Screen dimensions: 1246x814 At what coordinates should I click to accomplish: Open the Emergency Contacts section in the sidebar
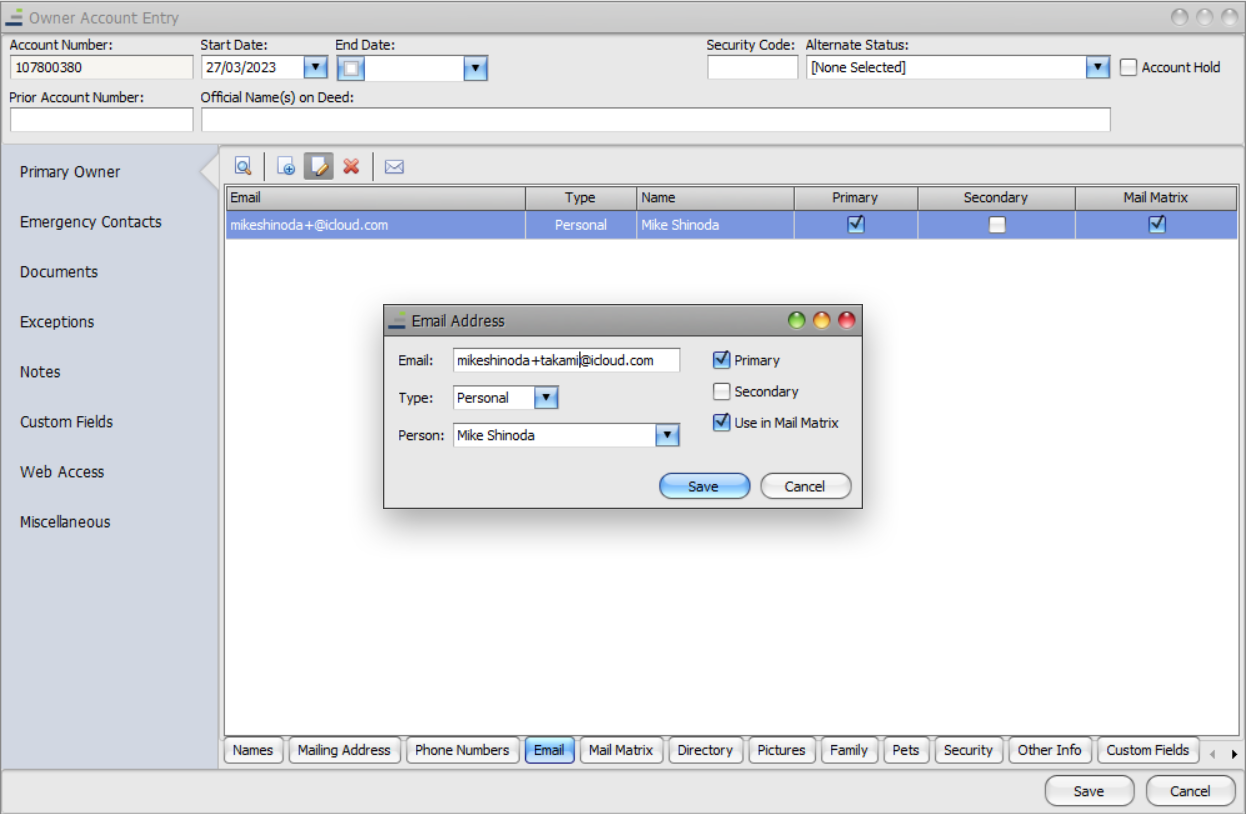91,222
